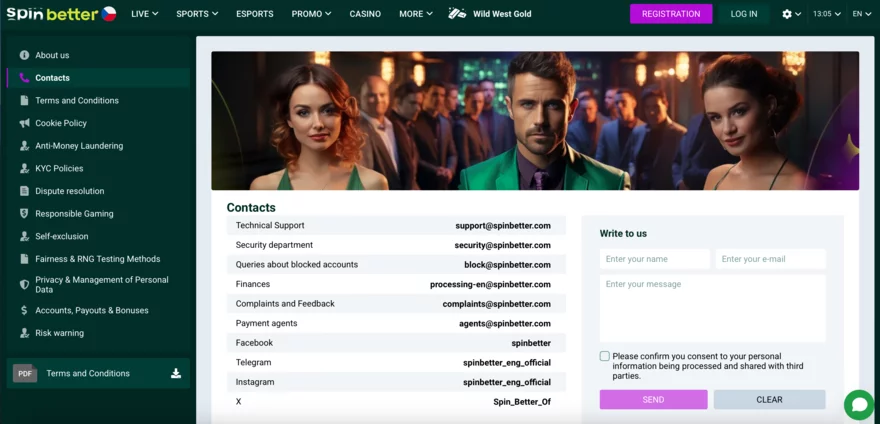This screenshot has width=880, height=424.
Task: Open the live chat bubble
Action: [859, 405]
